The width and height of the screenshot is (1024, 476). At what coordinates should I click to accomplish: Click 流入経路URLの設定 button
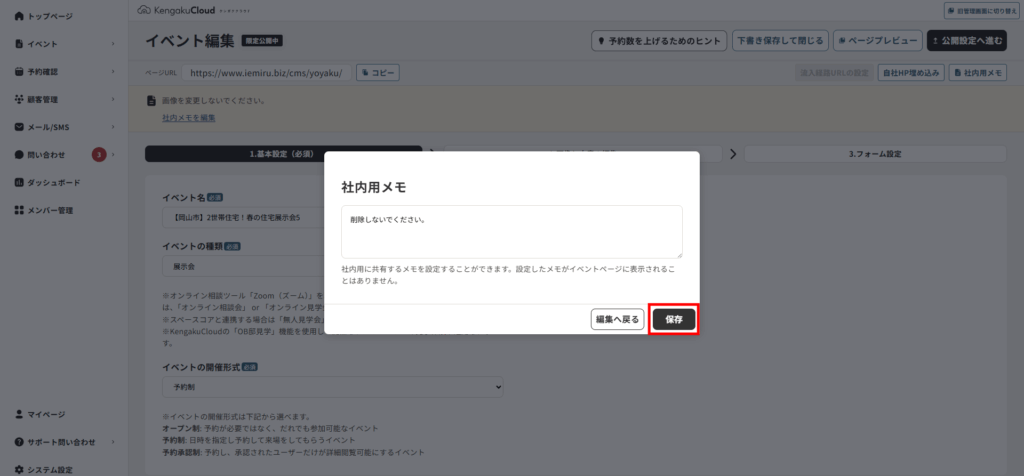(835, 72)
